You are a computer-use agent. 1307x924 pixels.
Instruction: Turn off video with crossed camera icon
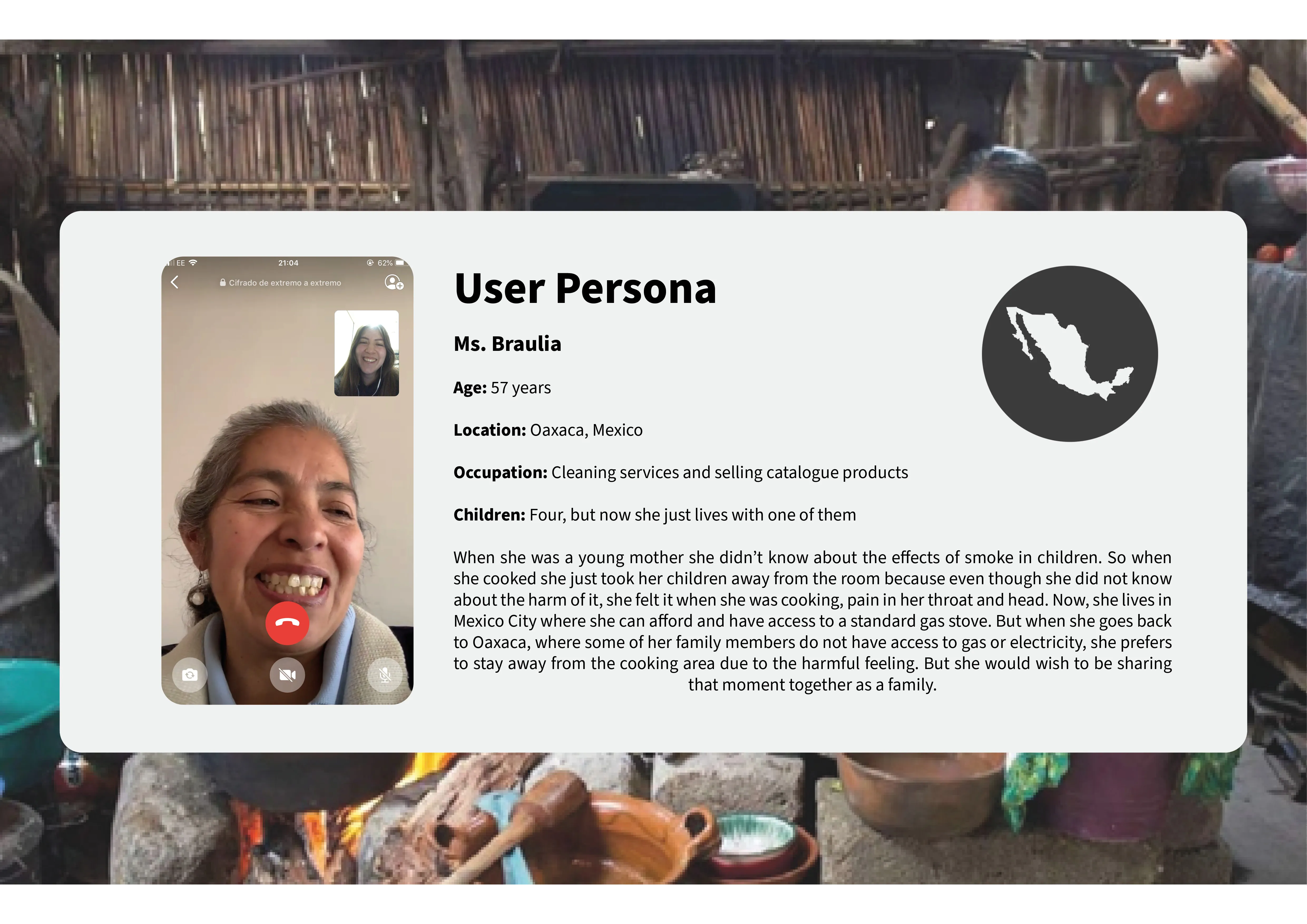287,675
